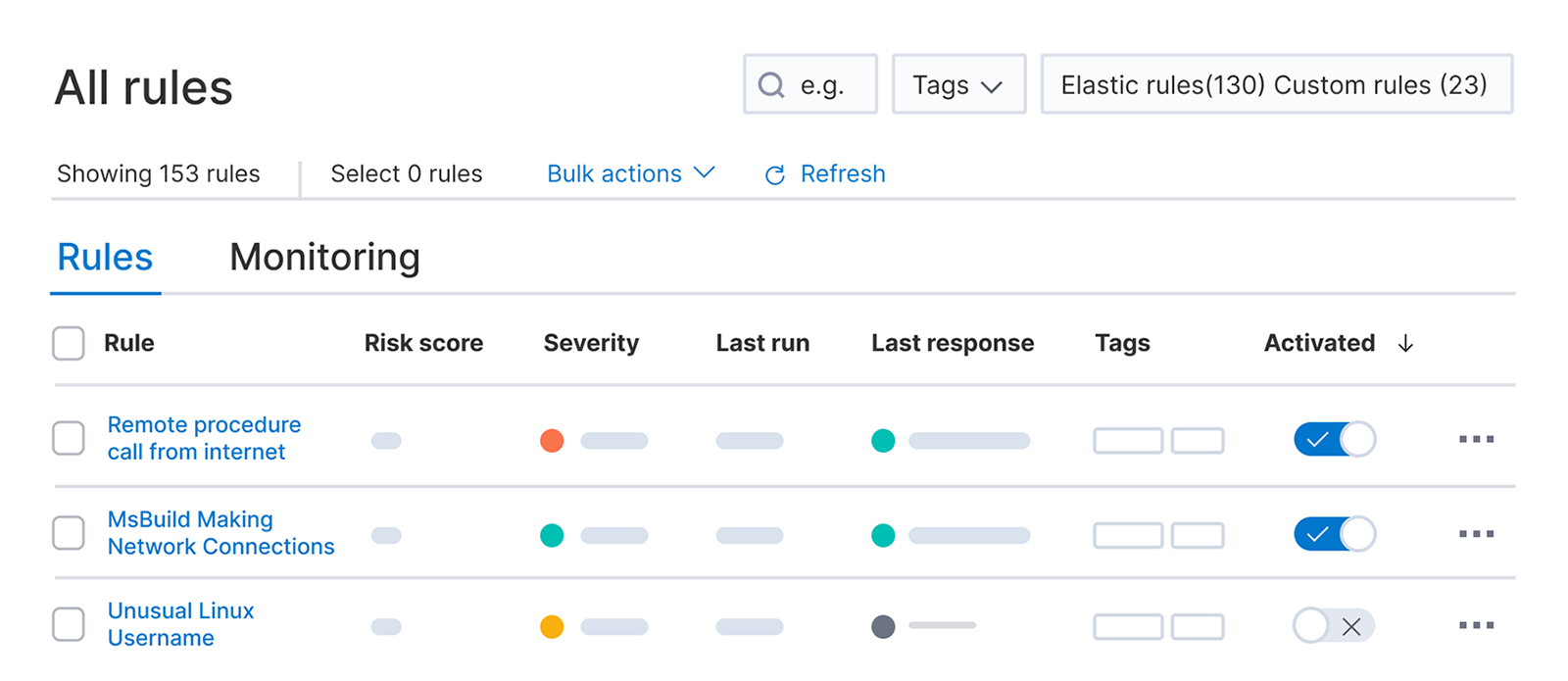
Task: Open actions menu for Unusual Linux Username rule
Action: point(1476,625)
